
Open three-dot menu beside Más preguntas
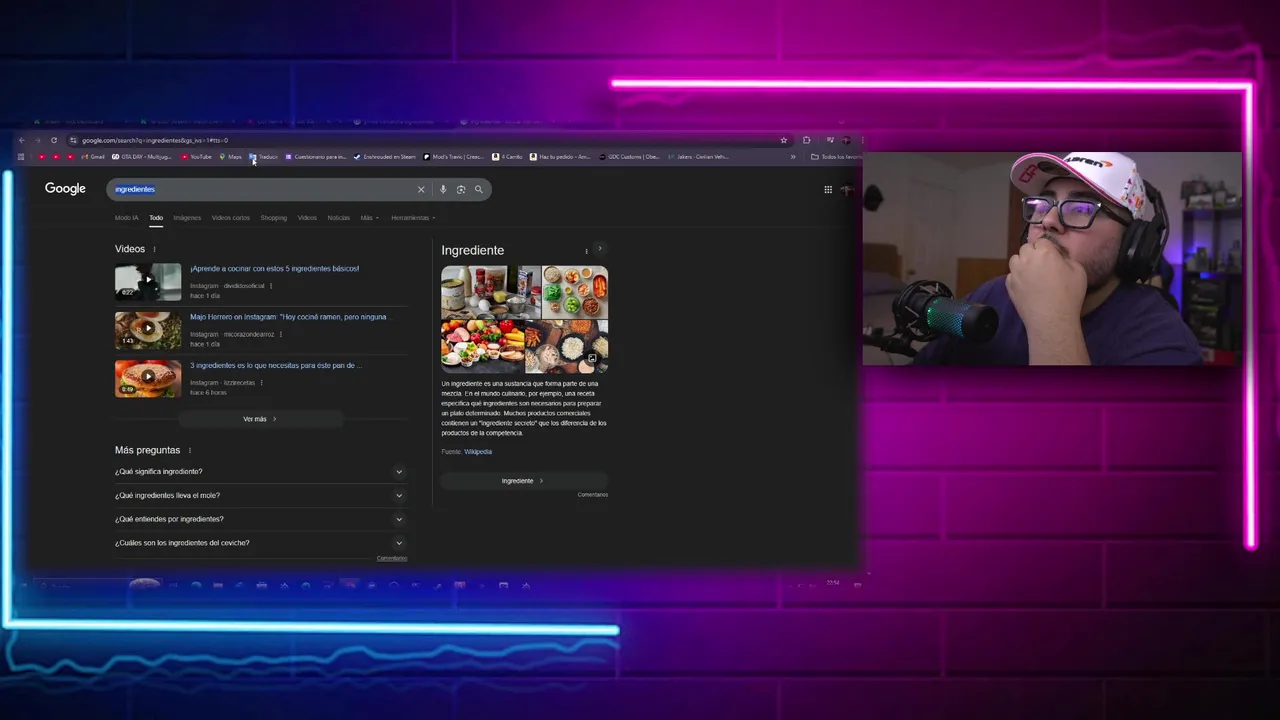(189, 451)
